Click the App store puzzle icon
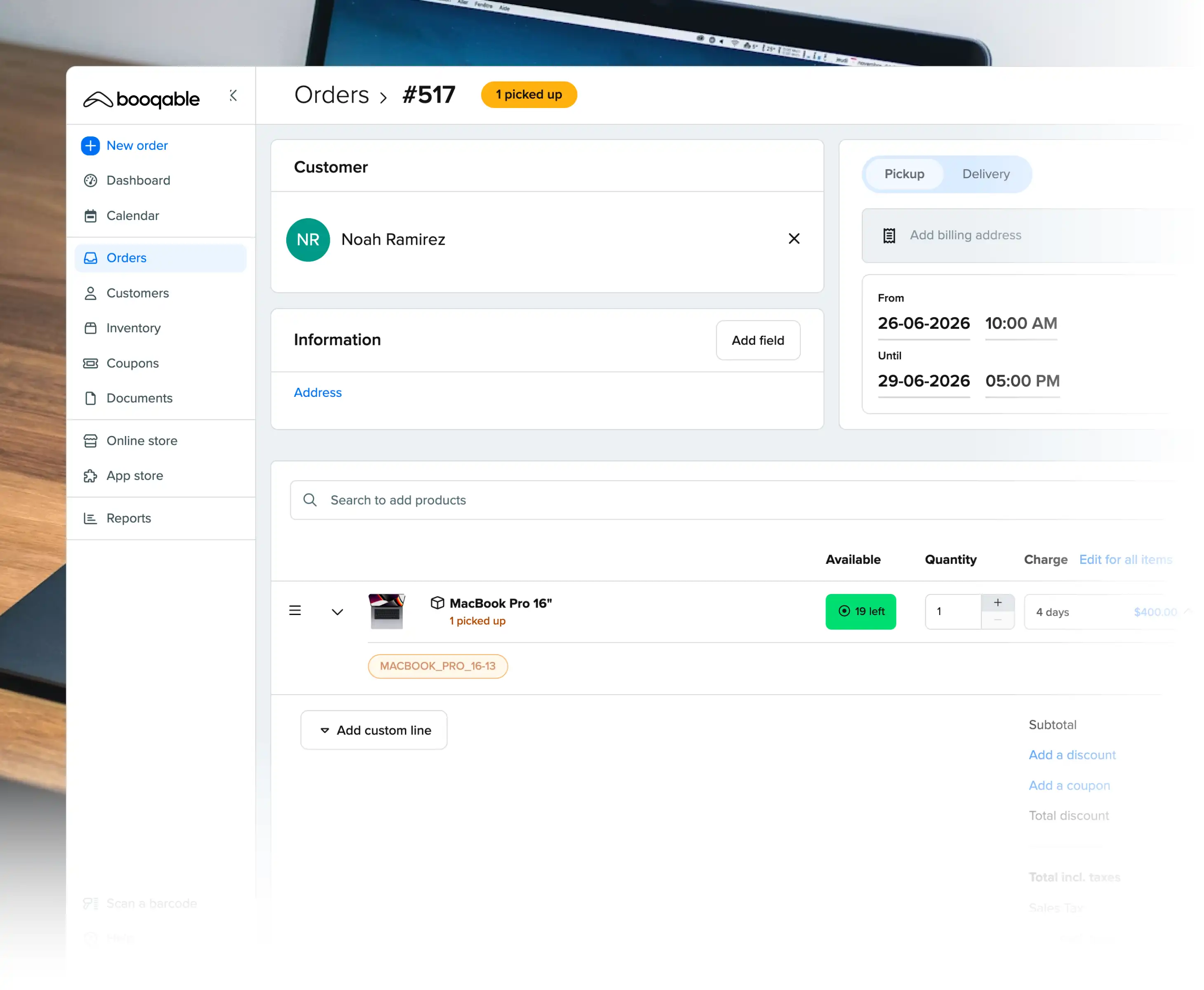This screenshot has width=1204, height=990. [x=90, y=476]
